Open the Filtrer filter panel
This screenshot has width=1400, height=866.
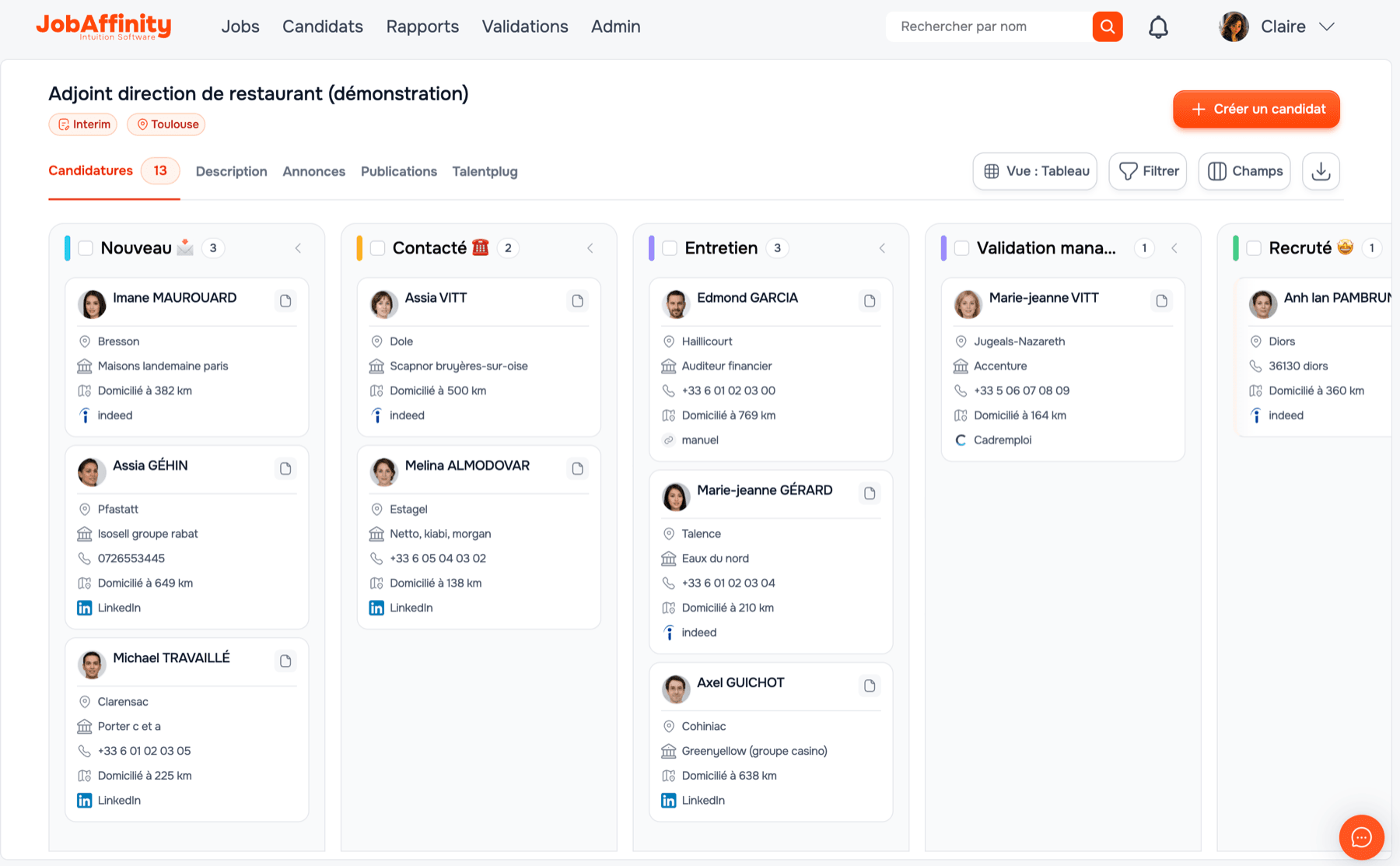(x=1148, y=171)
